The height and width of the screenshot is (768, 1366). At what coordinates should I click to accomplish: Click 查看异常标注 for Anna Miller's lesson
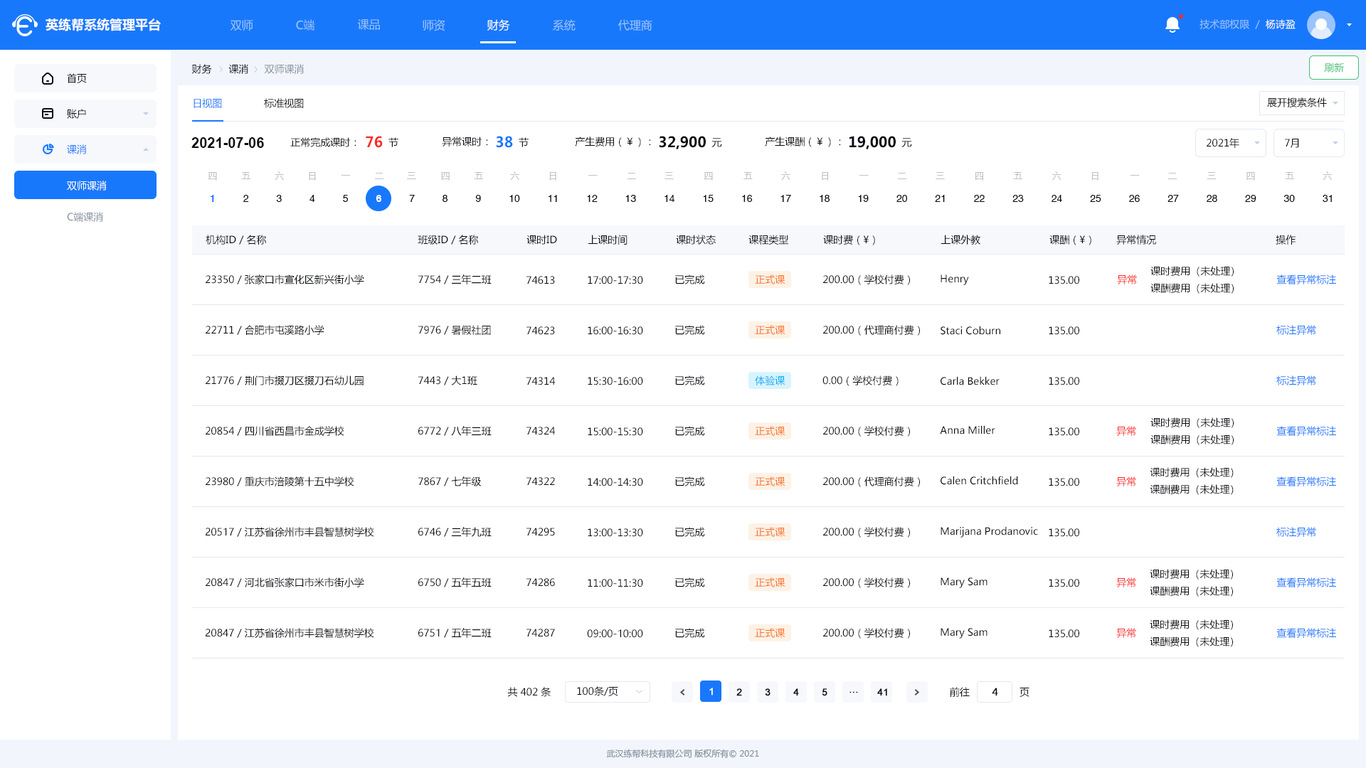[1306, 431]
